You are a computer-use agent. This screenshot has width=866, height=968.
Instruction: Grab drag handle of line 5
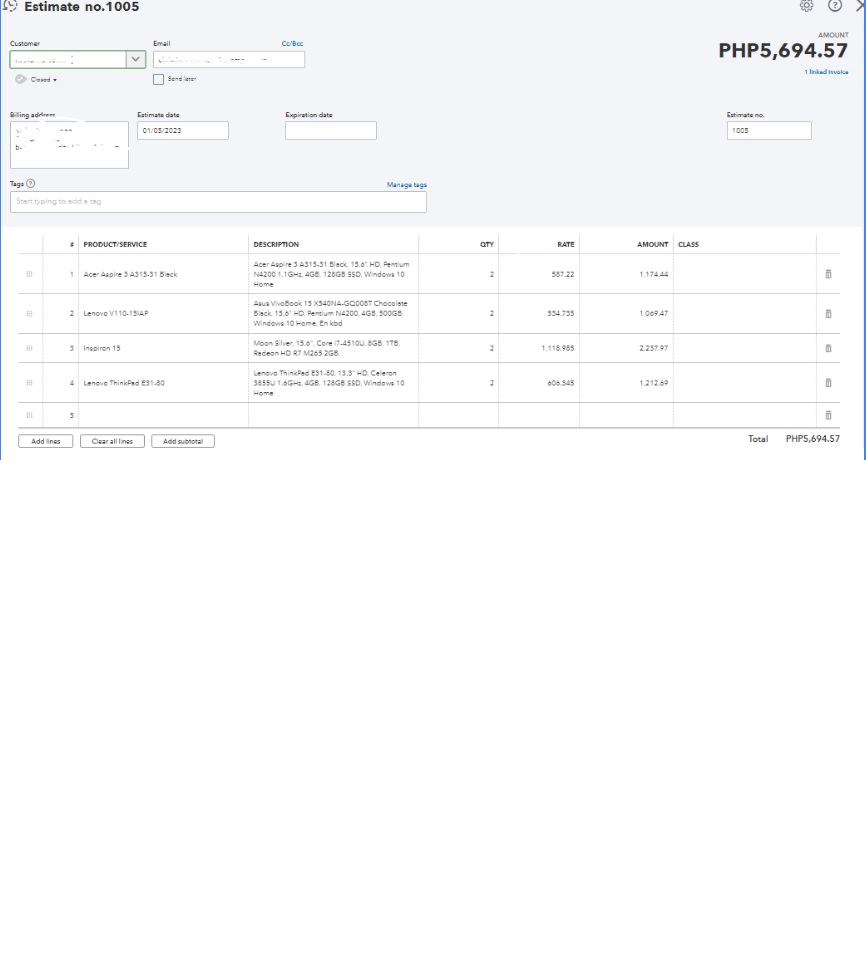pos(29,415)
